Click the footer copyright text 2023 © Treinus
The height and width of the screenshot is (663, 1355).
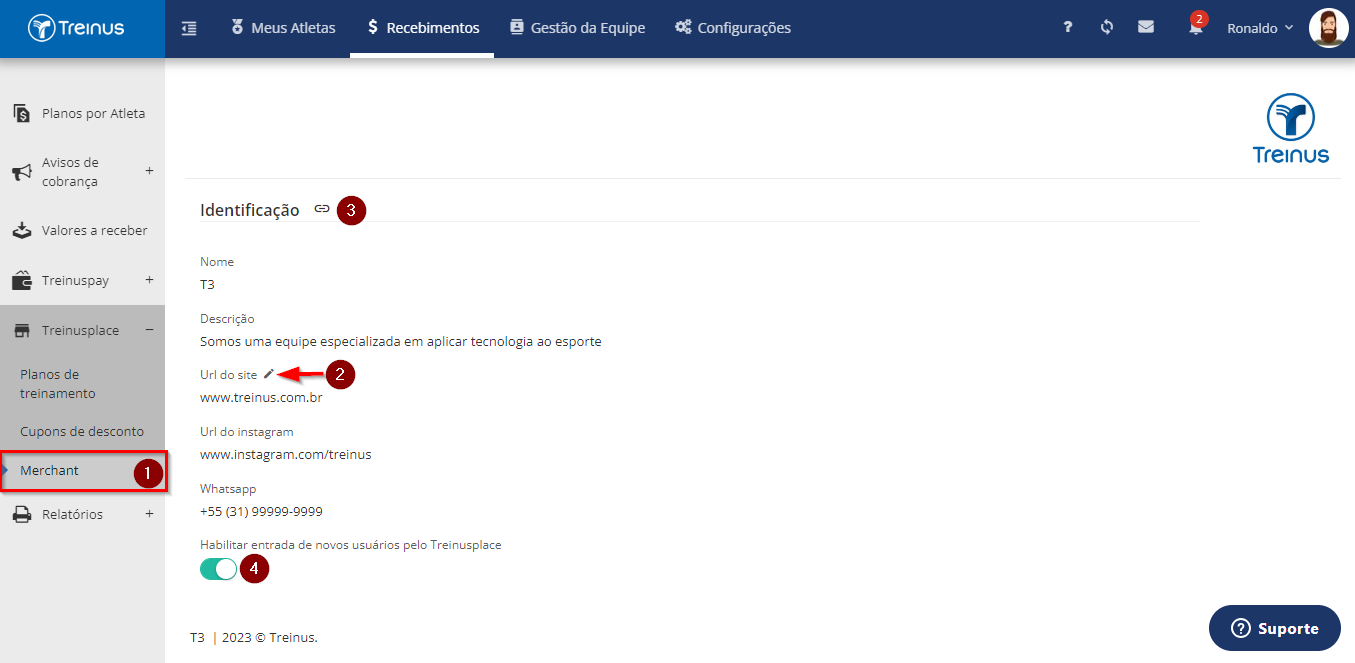270,637
